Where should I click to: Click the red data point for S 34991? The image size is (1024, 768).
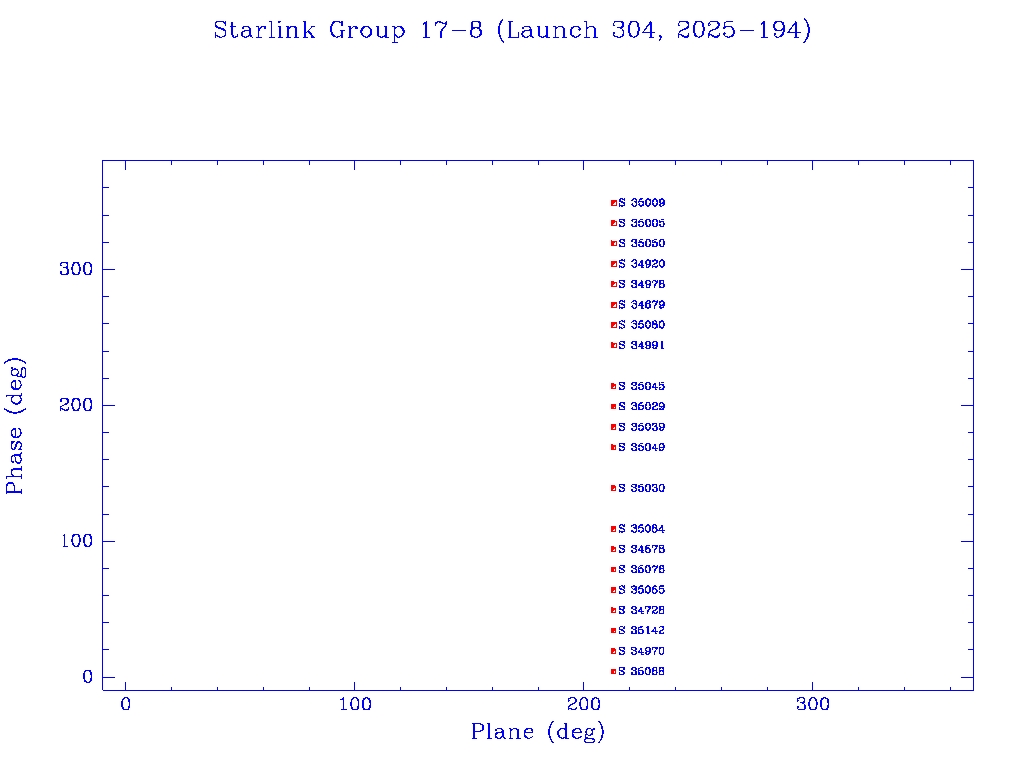tap(614, 345)
